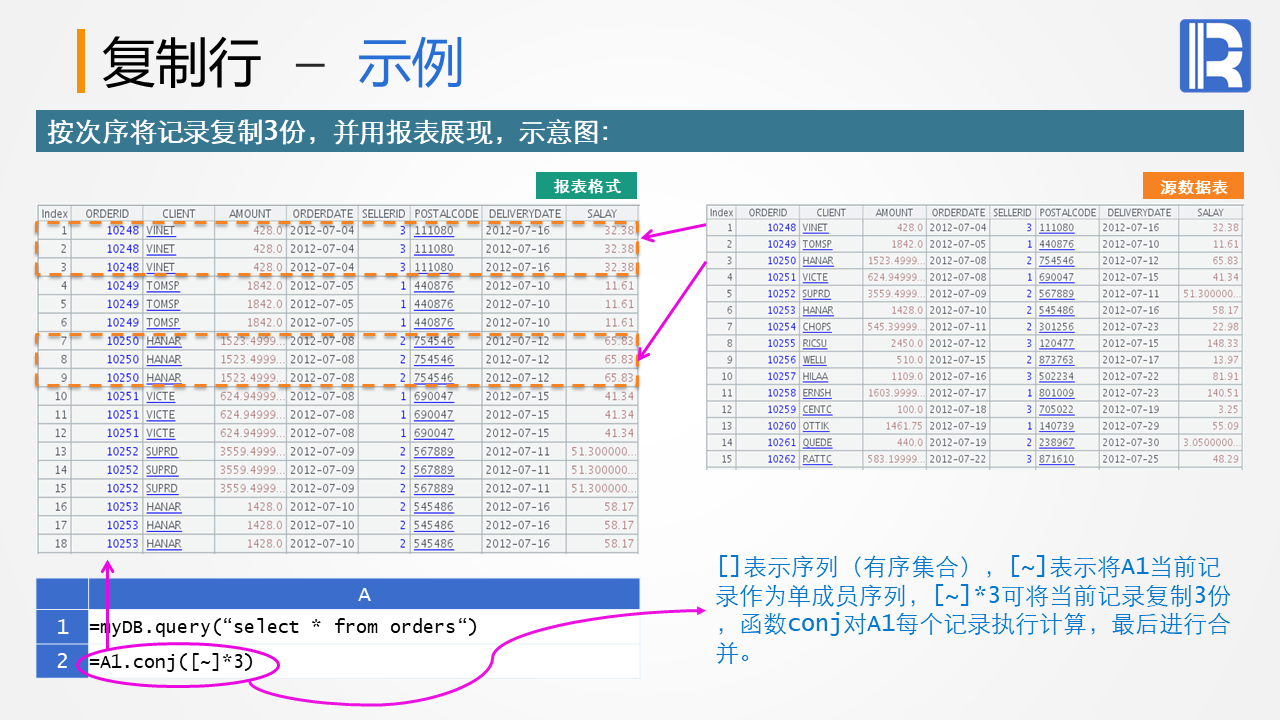The height and width of the screenshot is (720, 1280).
Task: Click the orange 源数据表 label
Action: click(x=1193, y=187)
